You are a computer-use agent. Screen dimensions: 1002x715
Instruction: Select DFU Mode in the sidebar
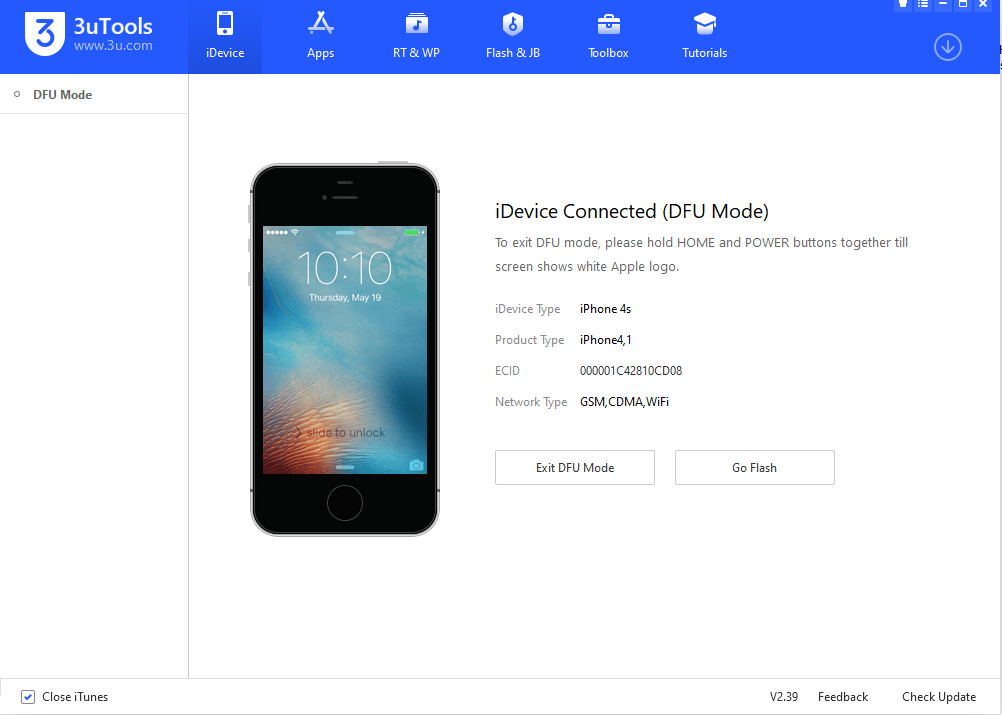point(94,95)
